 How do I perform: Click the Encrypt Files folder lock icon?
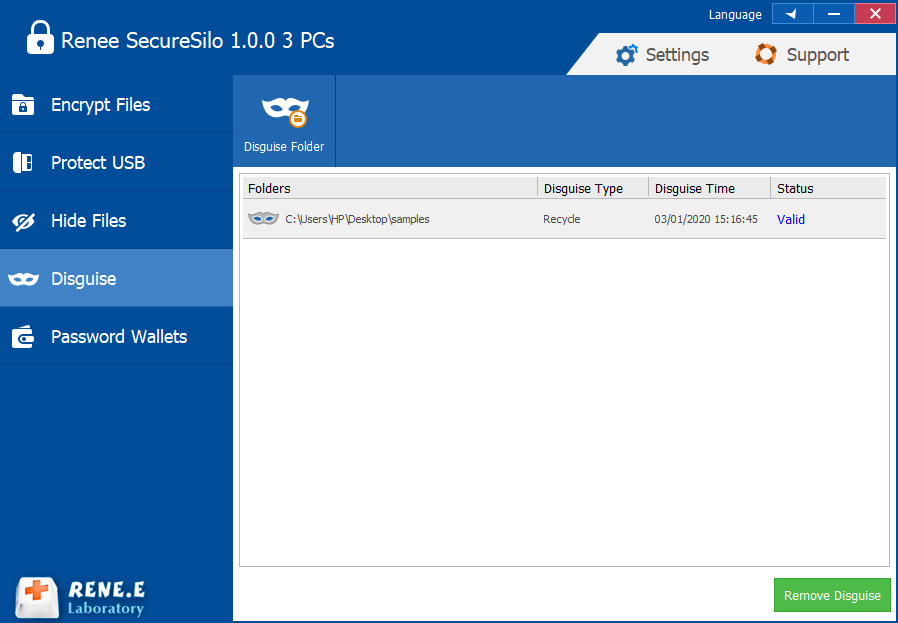point(23,105)
